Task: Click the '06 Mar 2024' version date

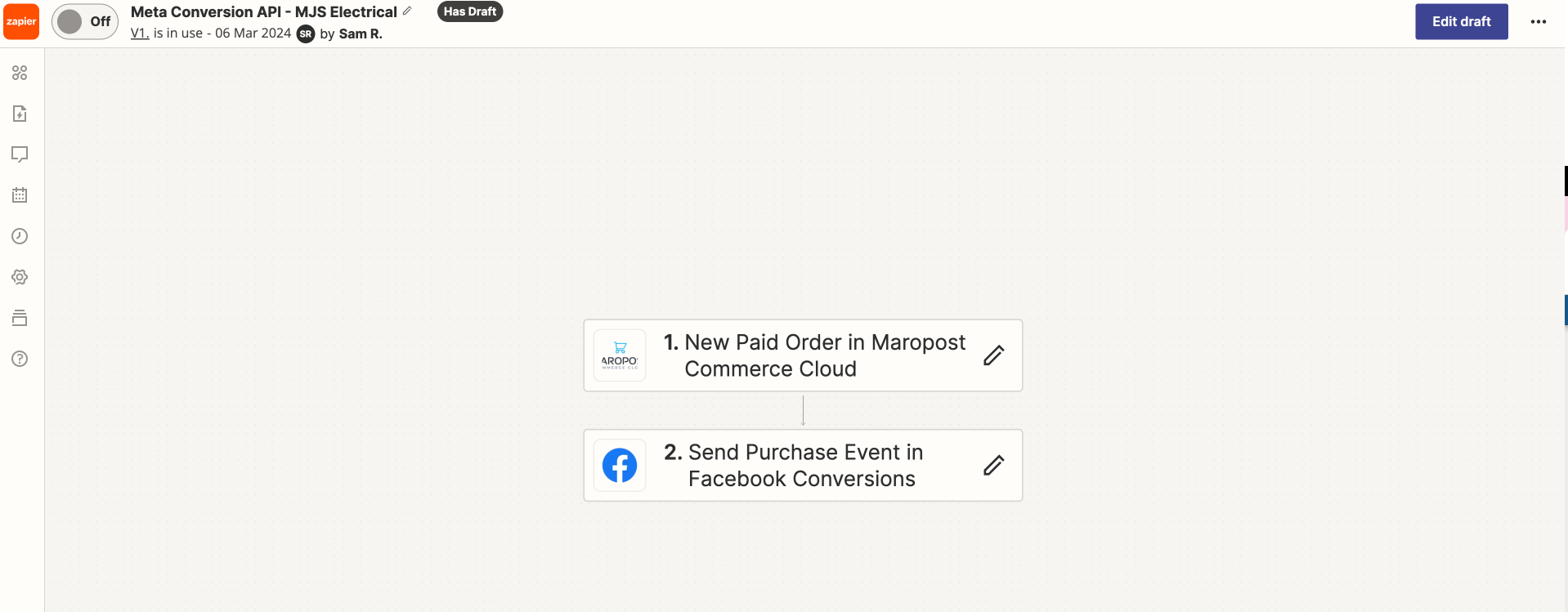Action: 253,34
